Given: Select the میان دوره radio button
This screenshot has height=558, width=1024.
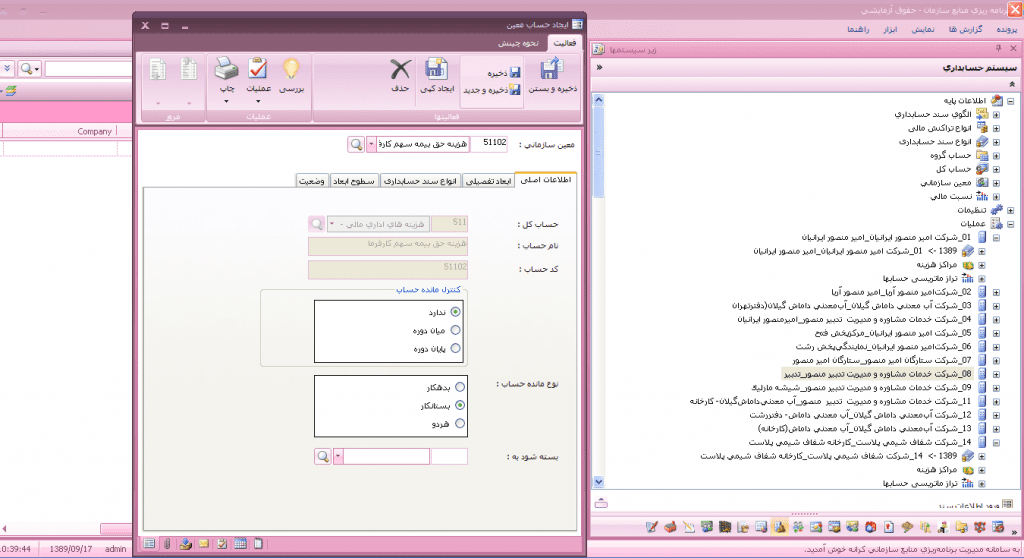Looking at the screenshot, I should click(456, 329).
